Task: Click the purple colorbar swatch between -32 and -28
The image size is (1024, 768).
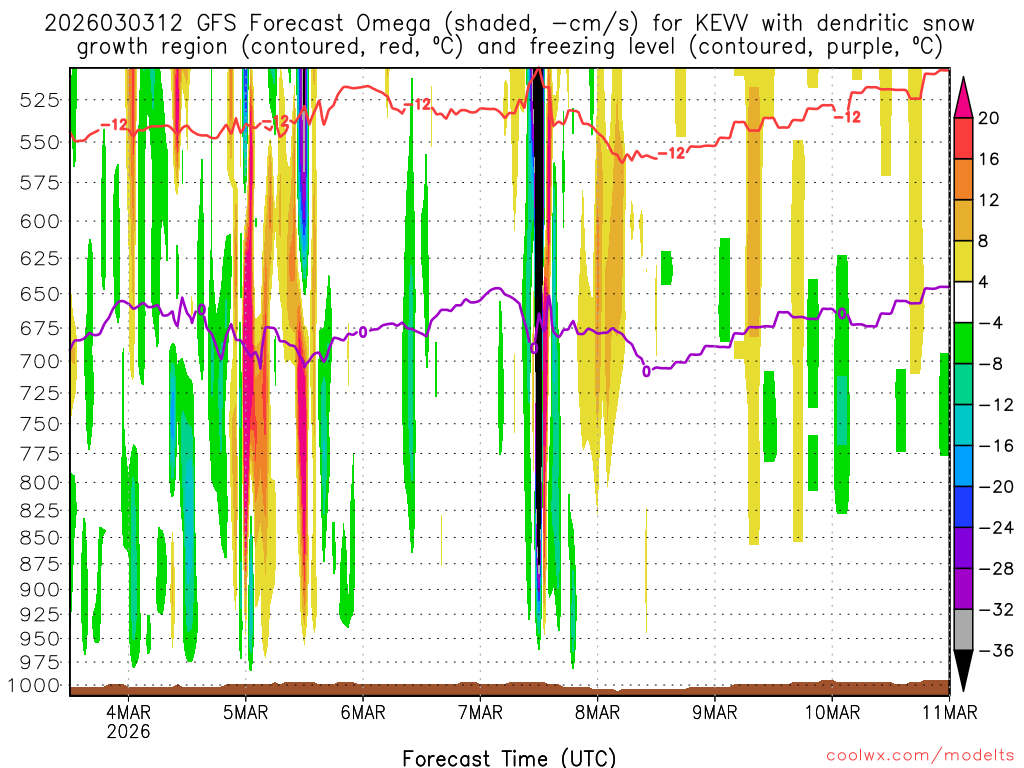Action: [963, 589]
